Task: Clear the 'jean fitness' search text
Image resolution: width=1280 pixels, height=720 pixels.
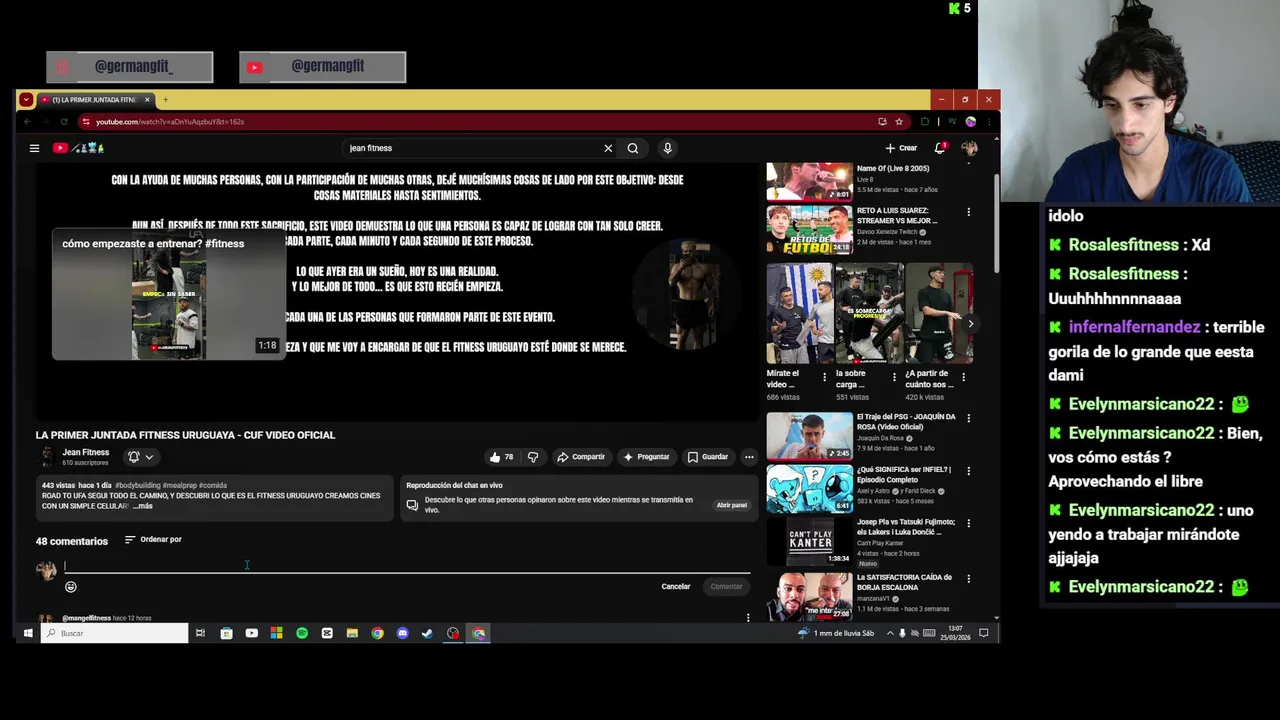Action: coord(608,148)
